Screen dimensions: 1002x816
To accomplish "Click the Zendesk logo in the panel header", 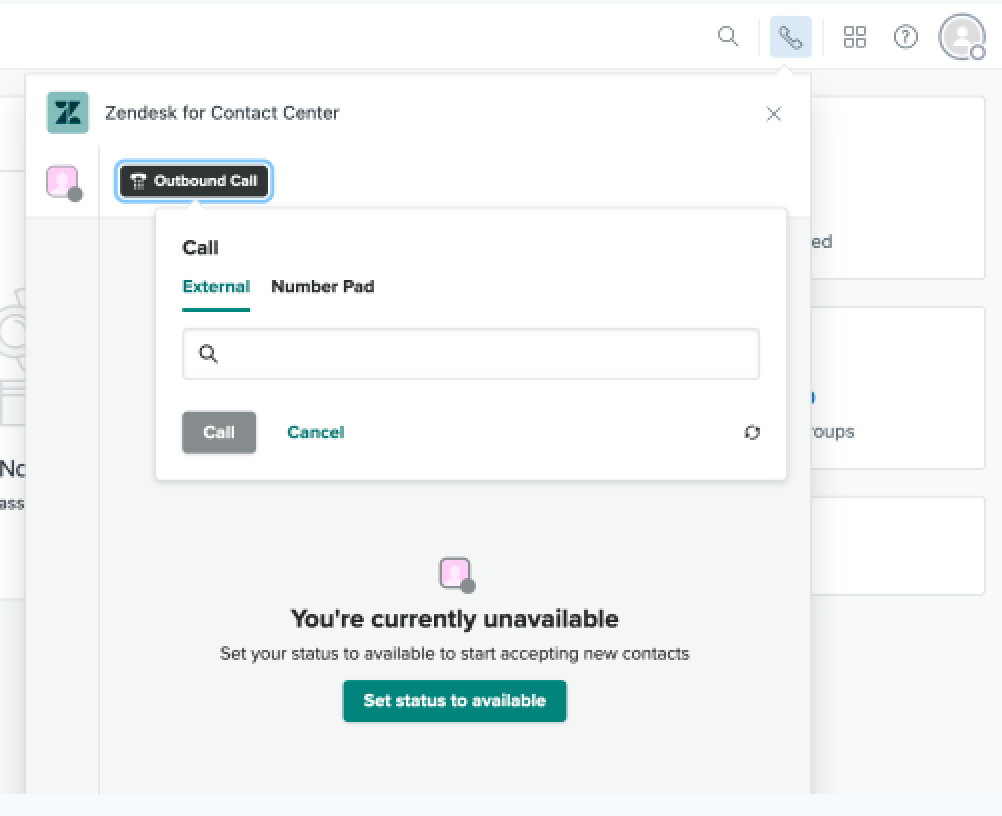I will click(68, 113).
